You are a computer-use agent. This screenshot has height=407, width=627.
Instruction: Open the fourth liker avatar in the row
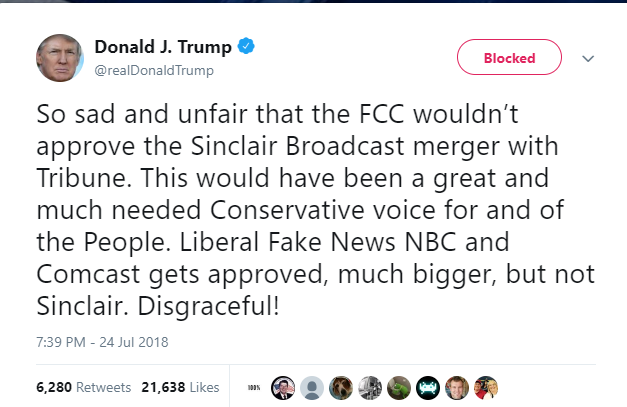point(341,387)
